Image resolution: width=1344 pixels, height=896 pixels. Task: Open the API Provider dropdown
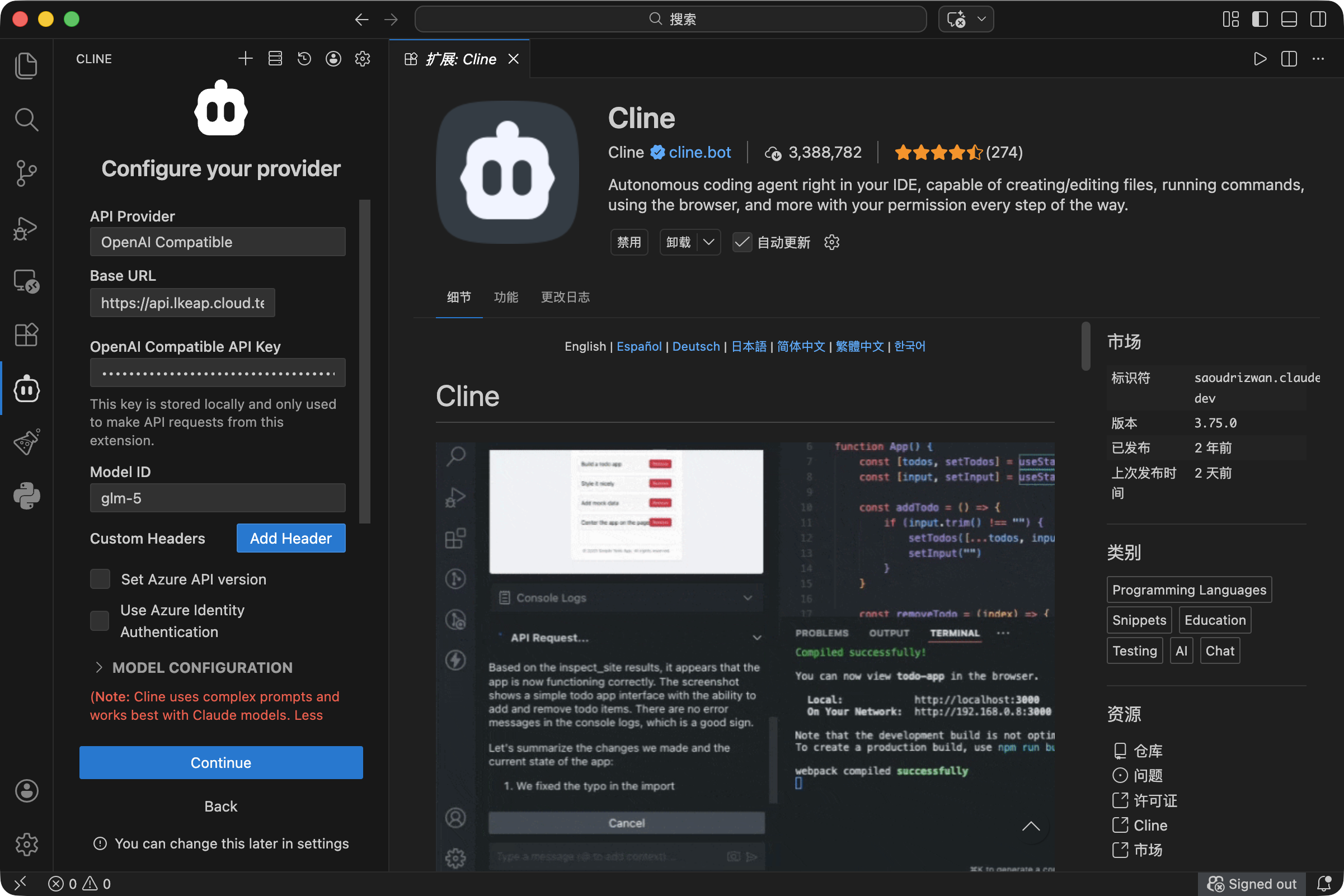pos(217,242)
